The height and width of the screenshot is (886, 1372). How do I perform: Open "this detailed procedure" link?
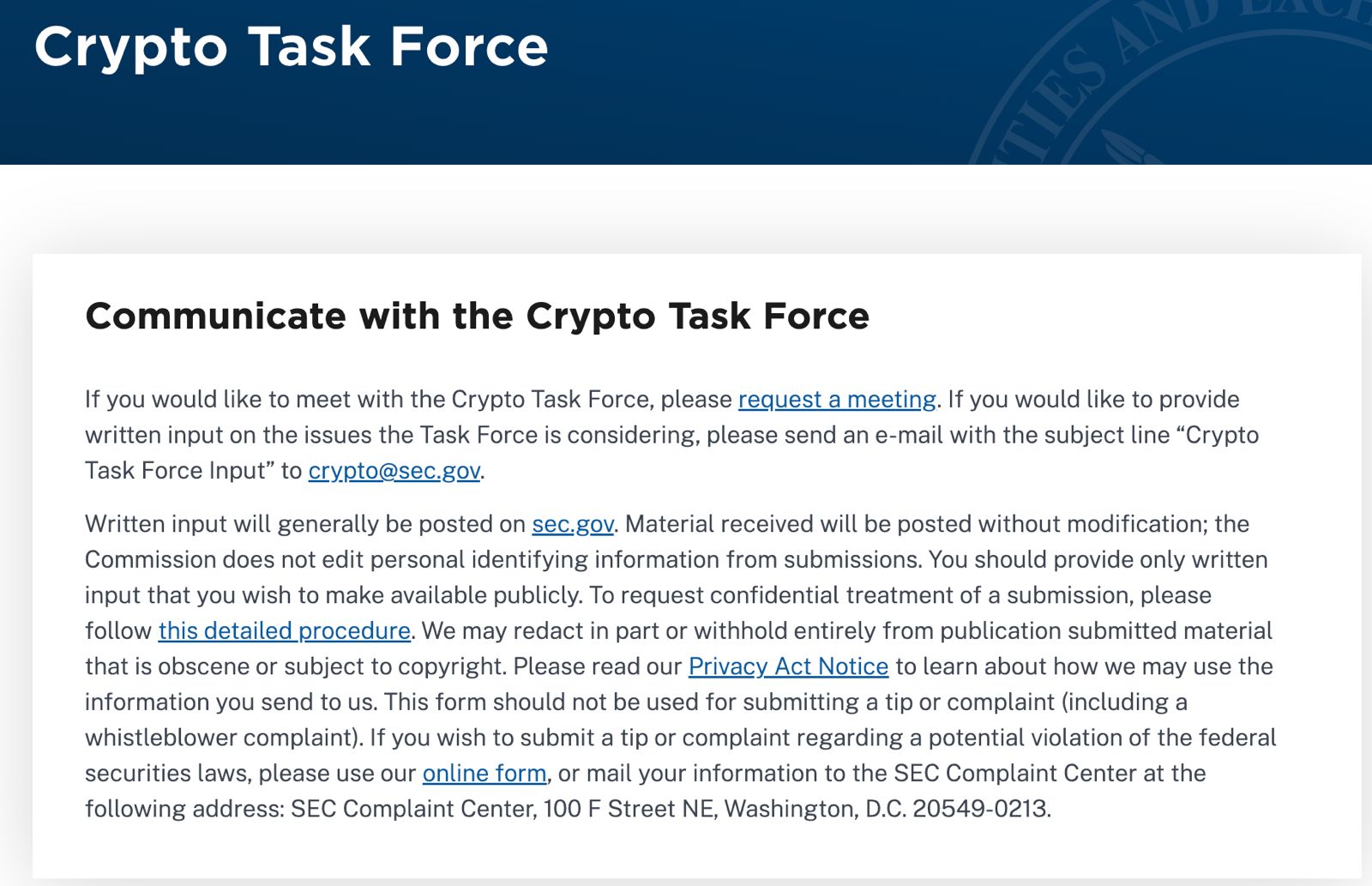click(x=285, y=631)
